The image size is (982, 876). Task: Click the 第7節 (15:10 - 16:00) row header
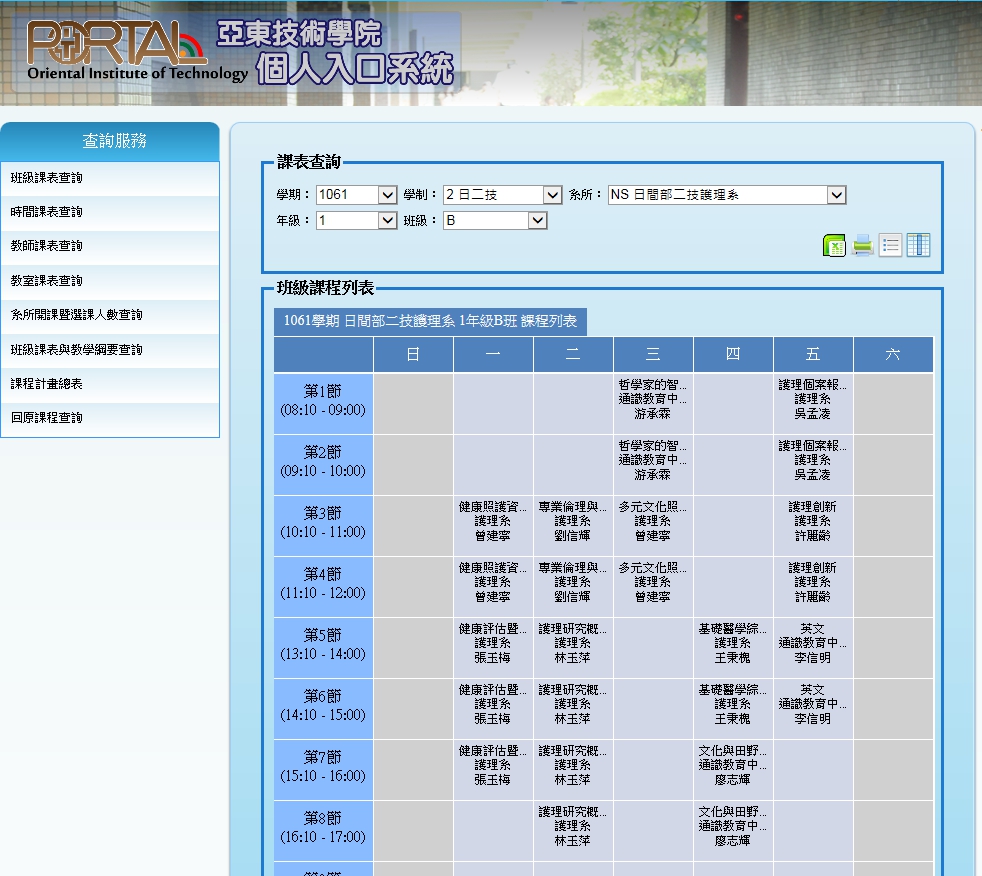pos(323,770)
